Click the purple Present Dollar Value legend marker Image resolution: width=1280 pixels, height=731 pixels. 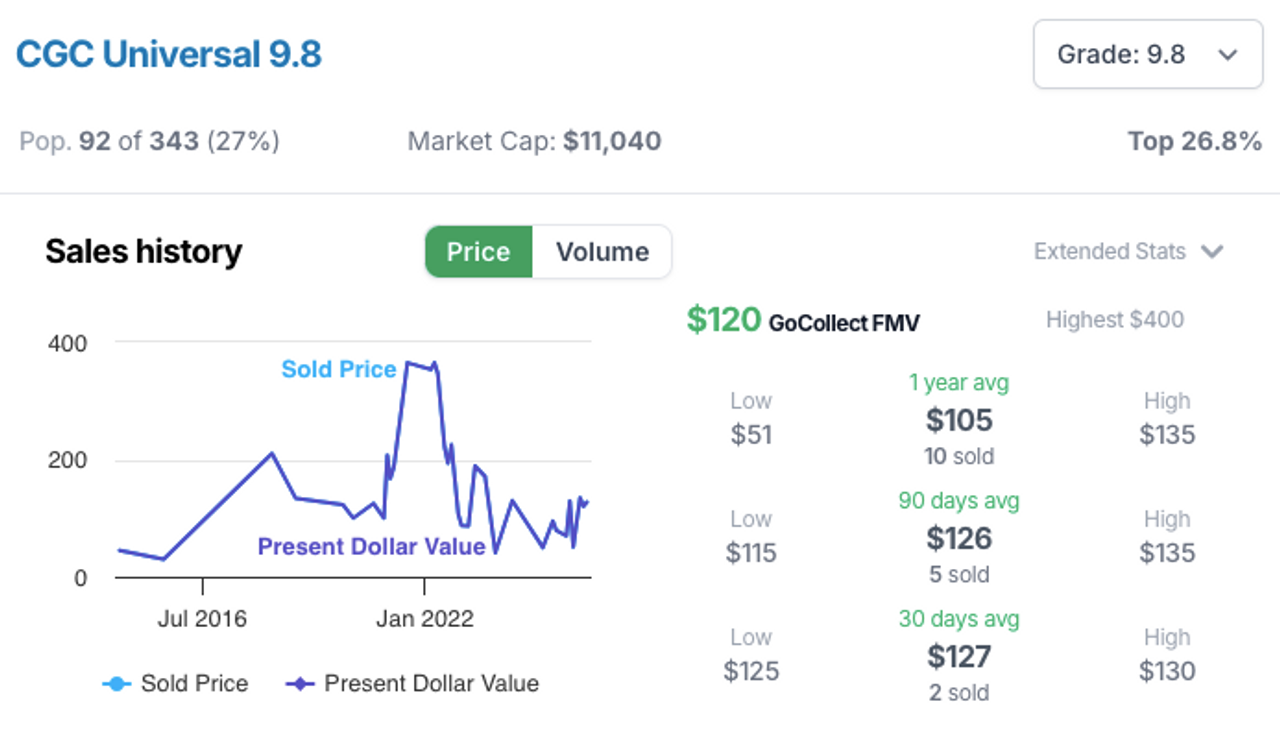tap(301, 684)
